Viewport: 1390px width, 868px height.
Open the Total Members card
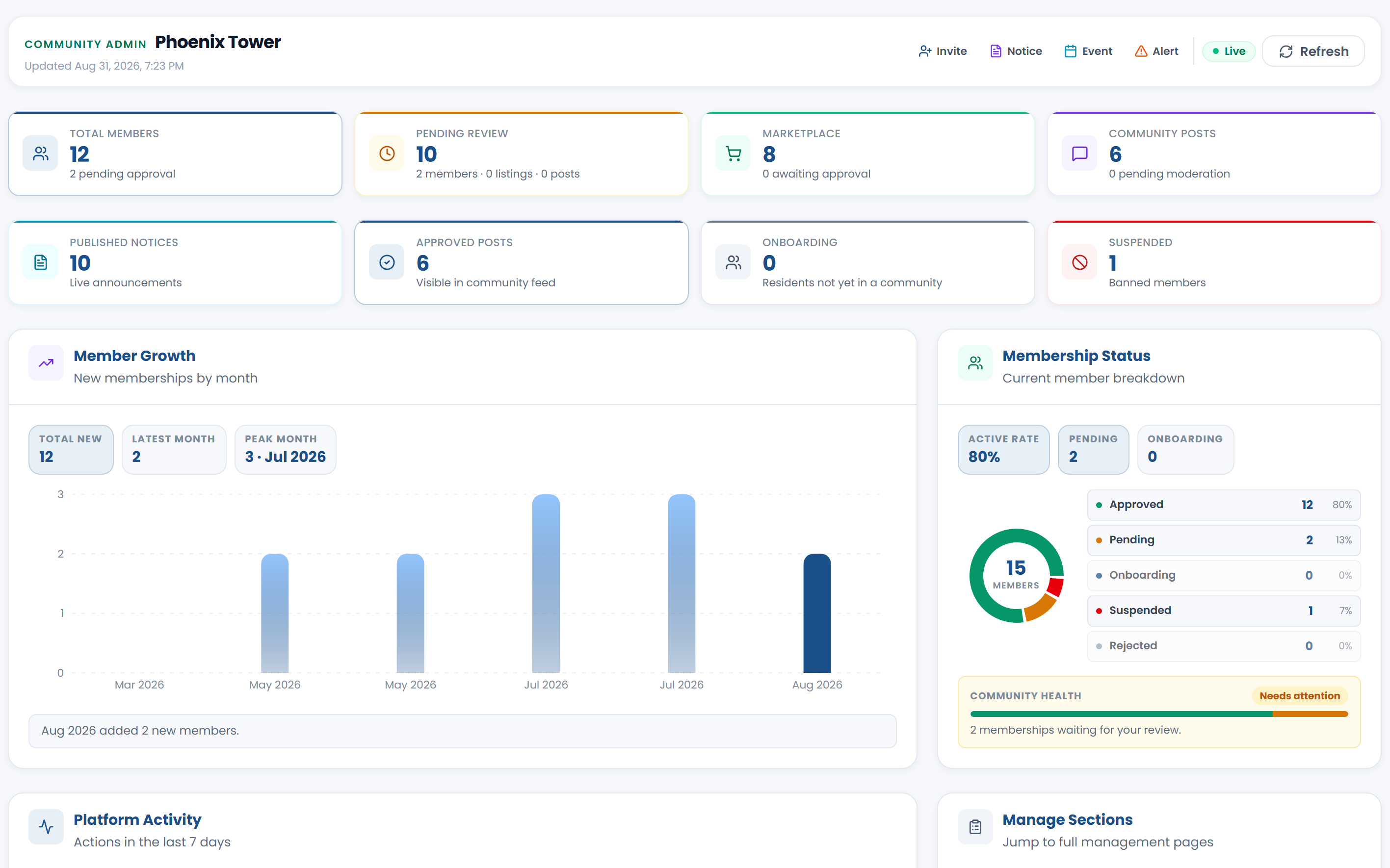tap(175, 154)
